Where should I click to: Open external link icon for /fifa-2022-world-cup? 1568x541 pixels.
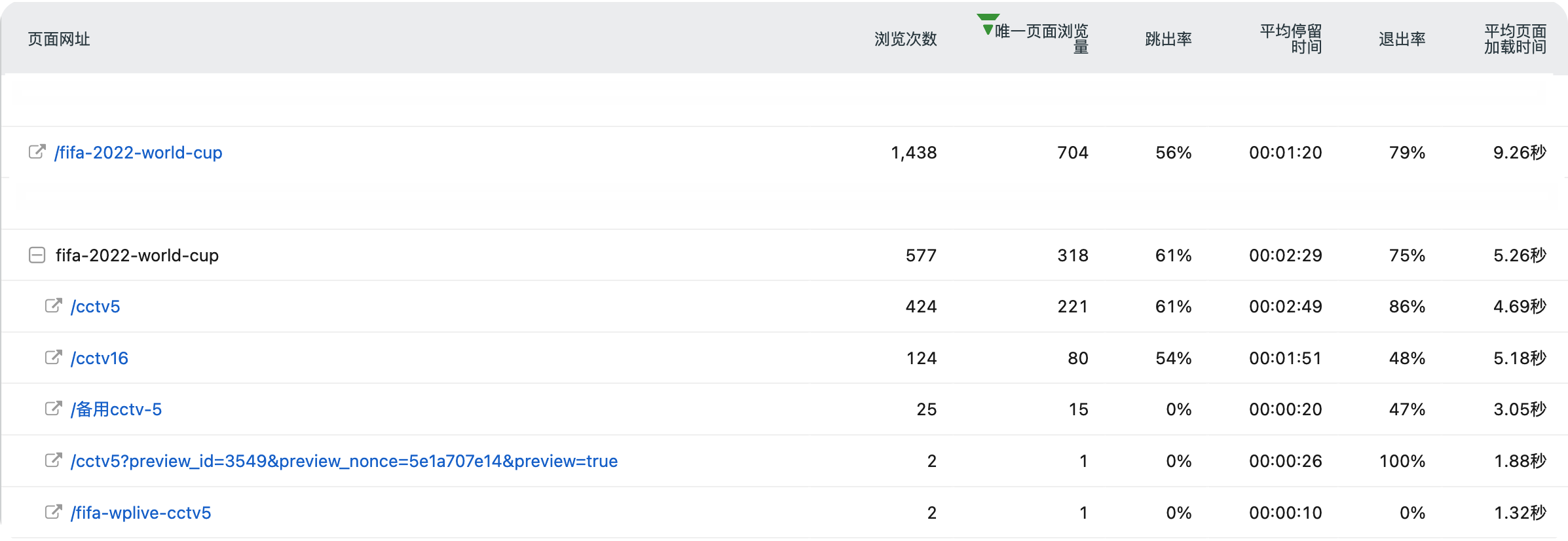pyautogui.click(x=37, y=152)
